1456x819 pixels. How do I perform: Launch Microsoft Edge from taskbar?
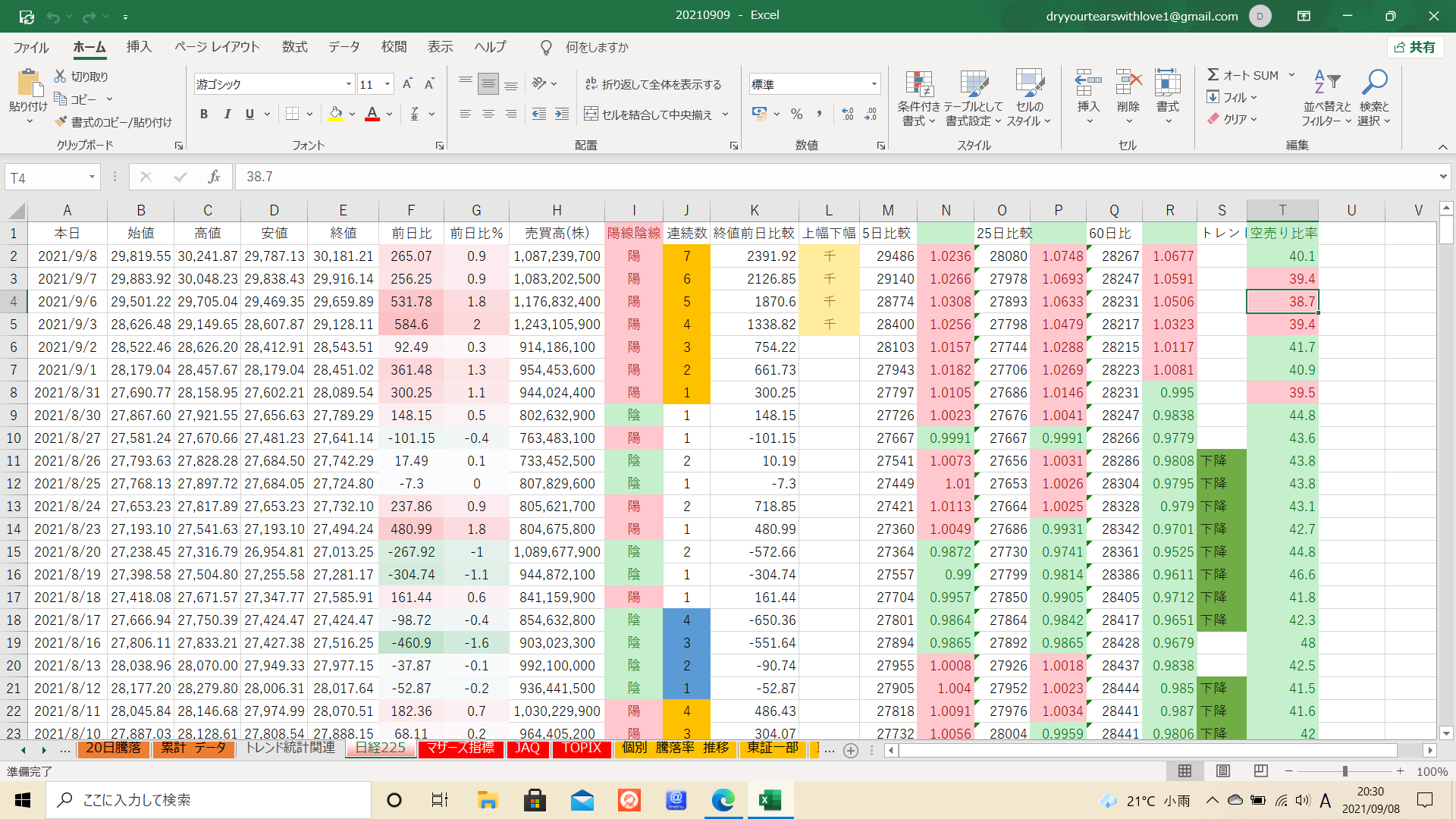[x=723, y=800]
